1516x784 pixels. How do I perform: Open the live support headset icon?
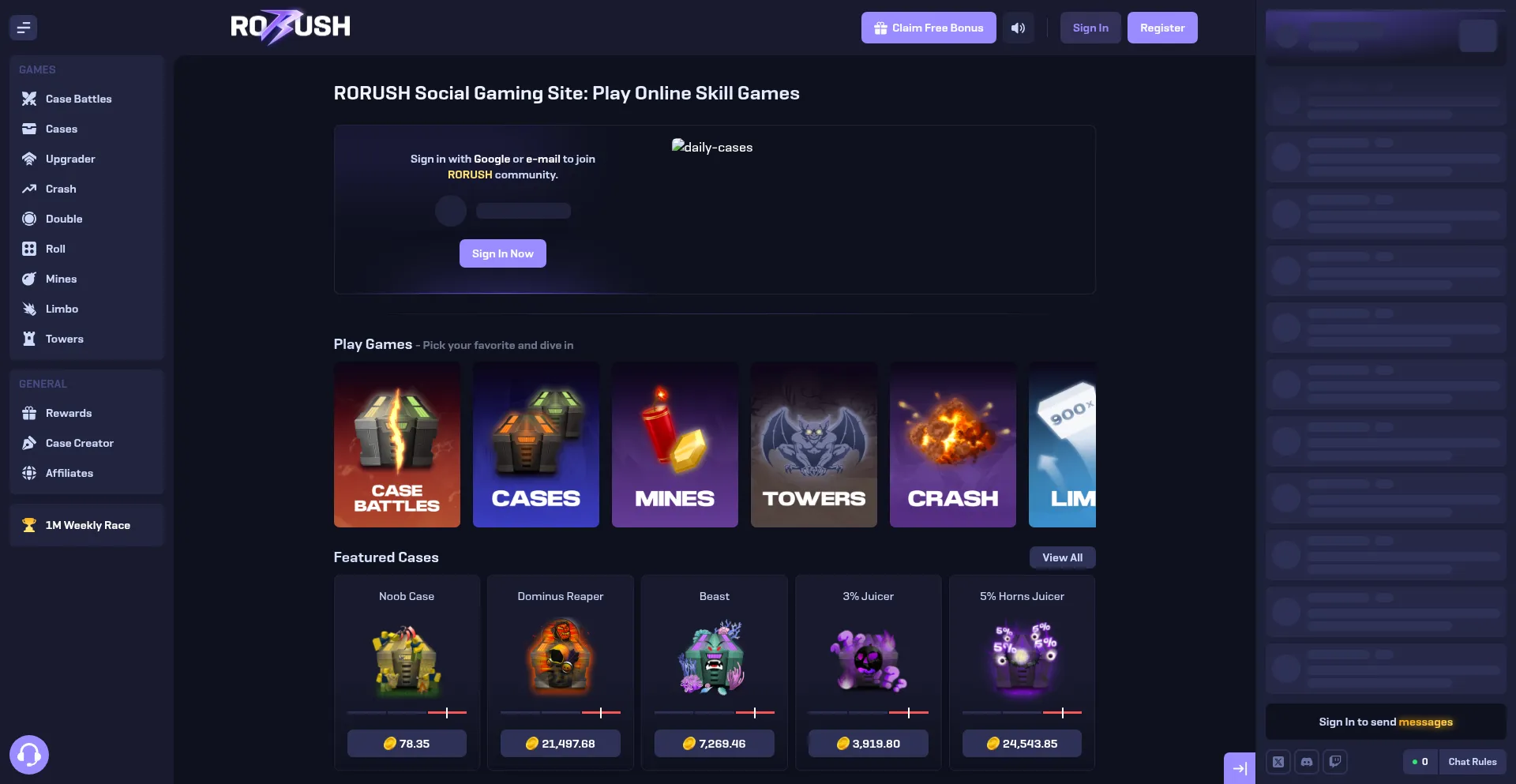(x=29, y=755)
